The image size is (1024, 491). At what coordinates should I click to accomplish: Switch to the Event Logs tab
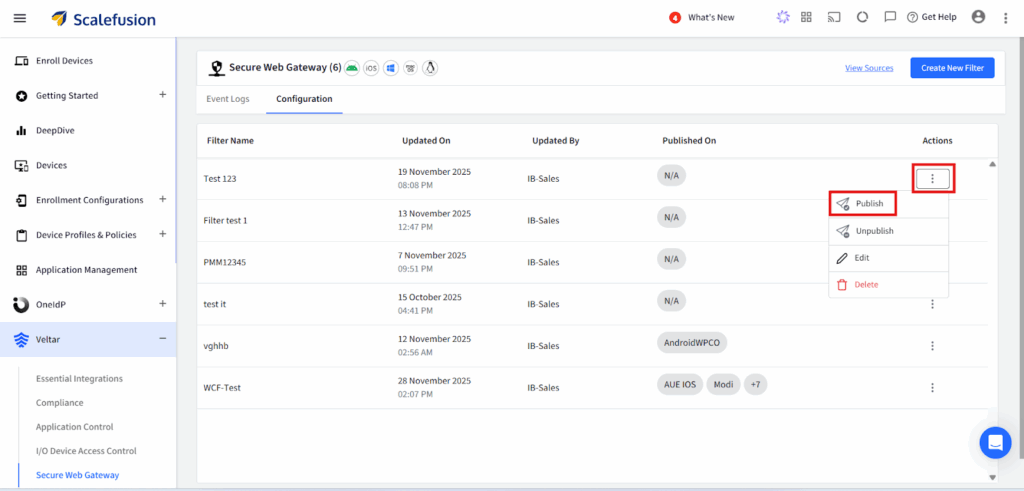point(228,99)
